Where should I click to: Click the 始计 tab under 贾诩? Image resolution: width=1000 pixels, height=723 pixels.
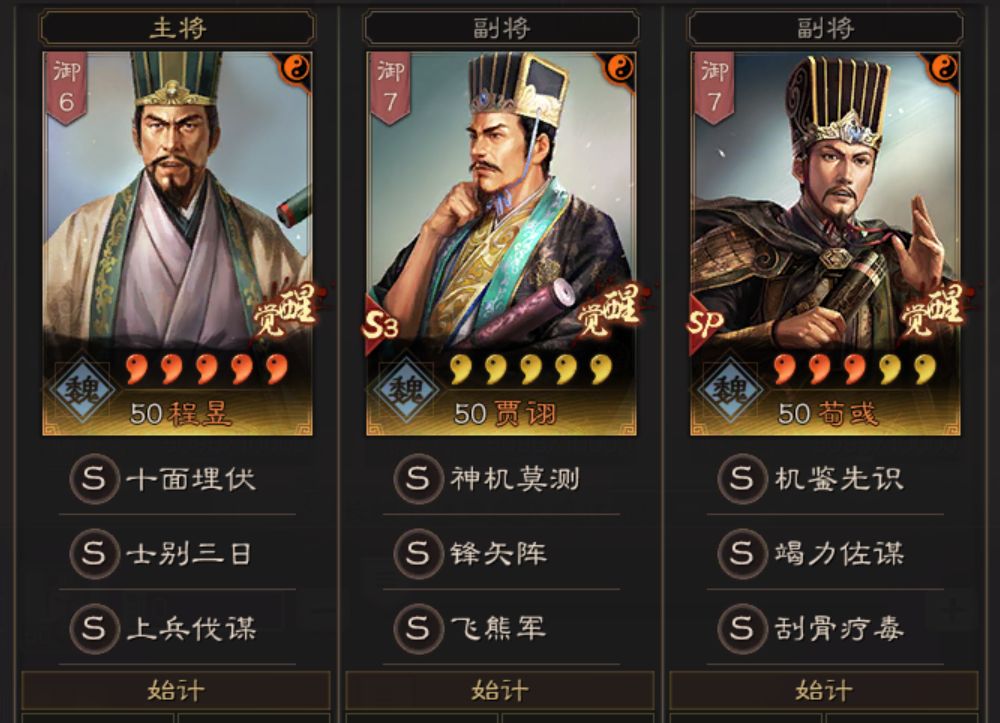pos(500,690)
